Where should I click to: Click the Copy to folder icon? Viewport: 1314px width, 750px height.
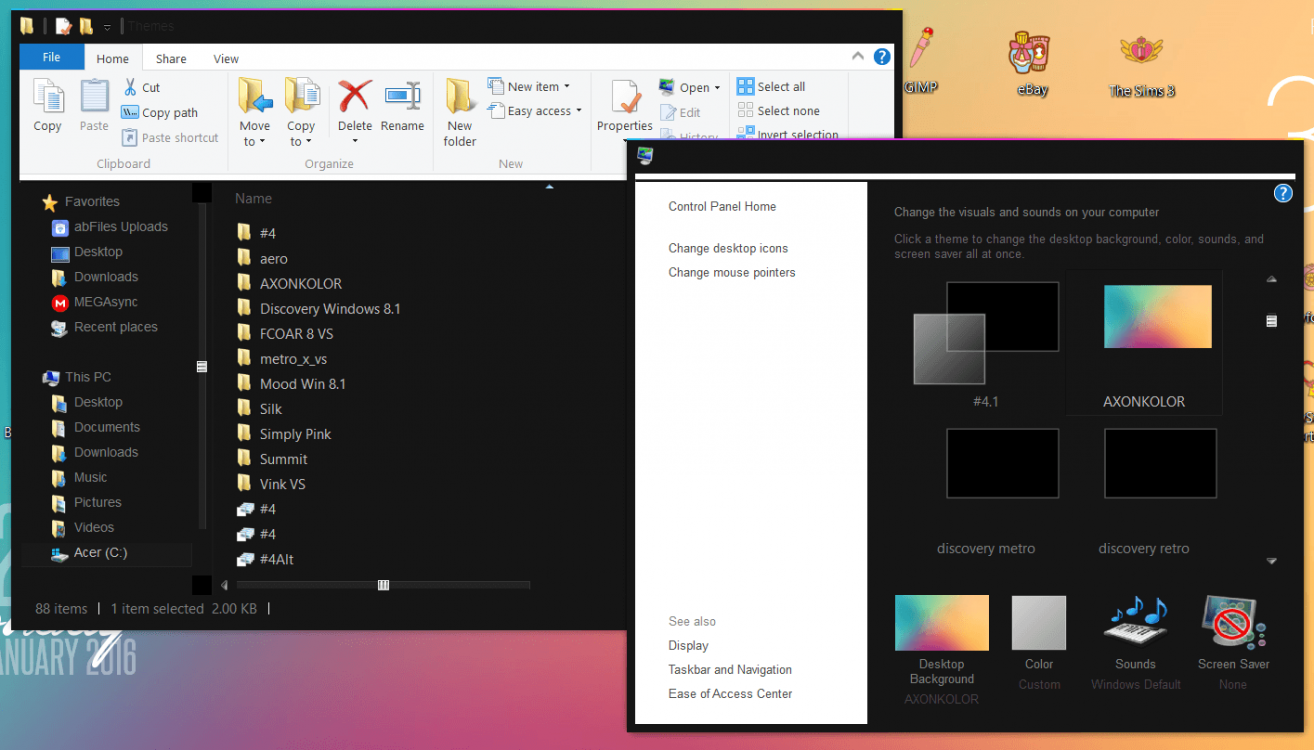click(301, 97)
